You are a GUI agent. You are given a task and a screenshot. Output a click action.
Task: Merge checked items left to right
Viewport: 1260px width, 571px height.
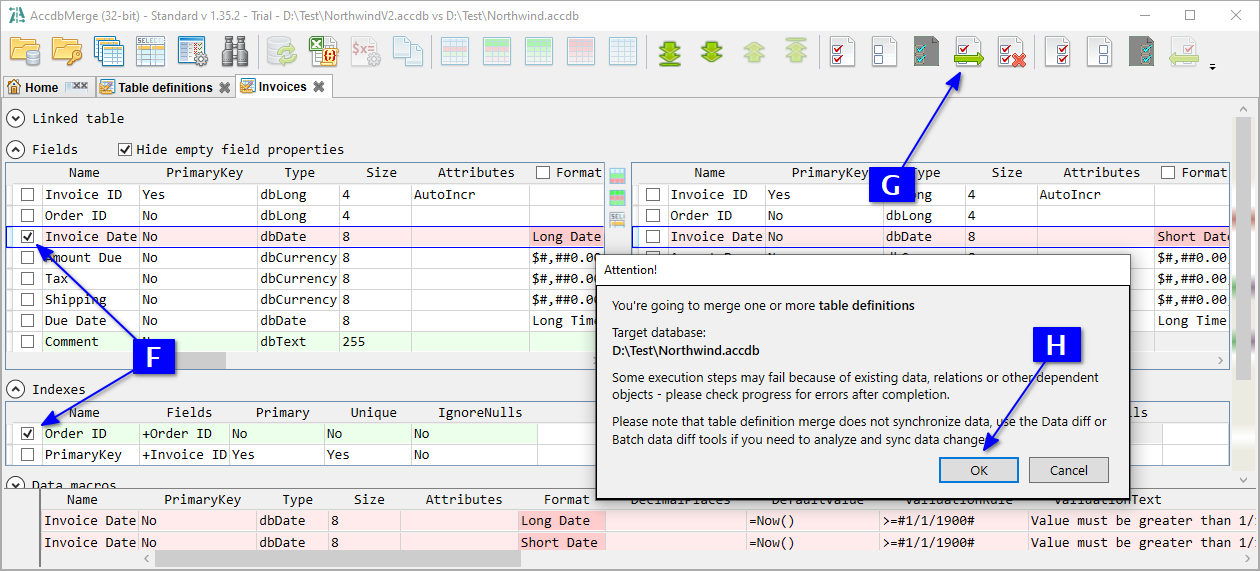[968, 51]
